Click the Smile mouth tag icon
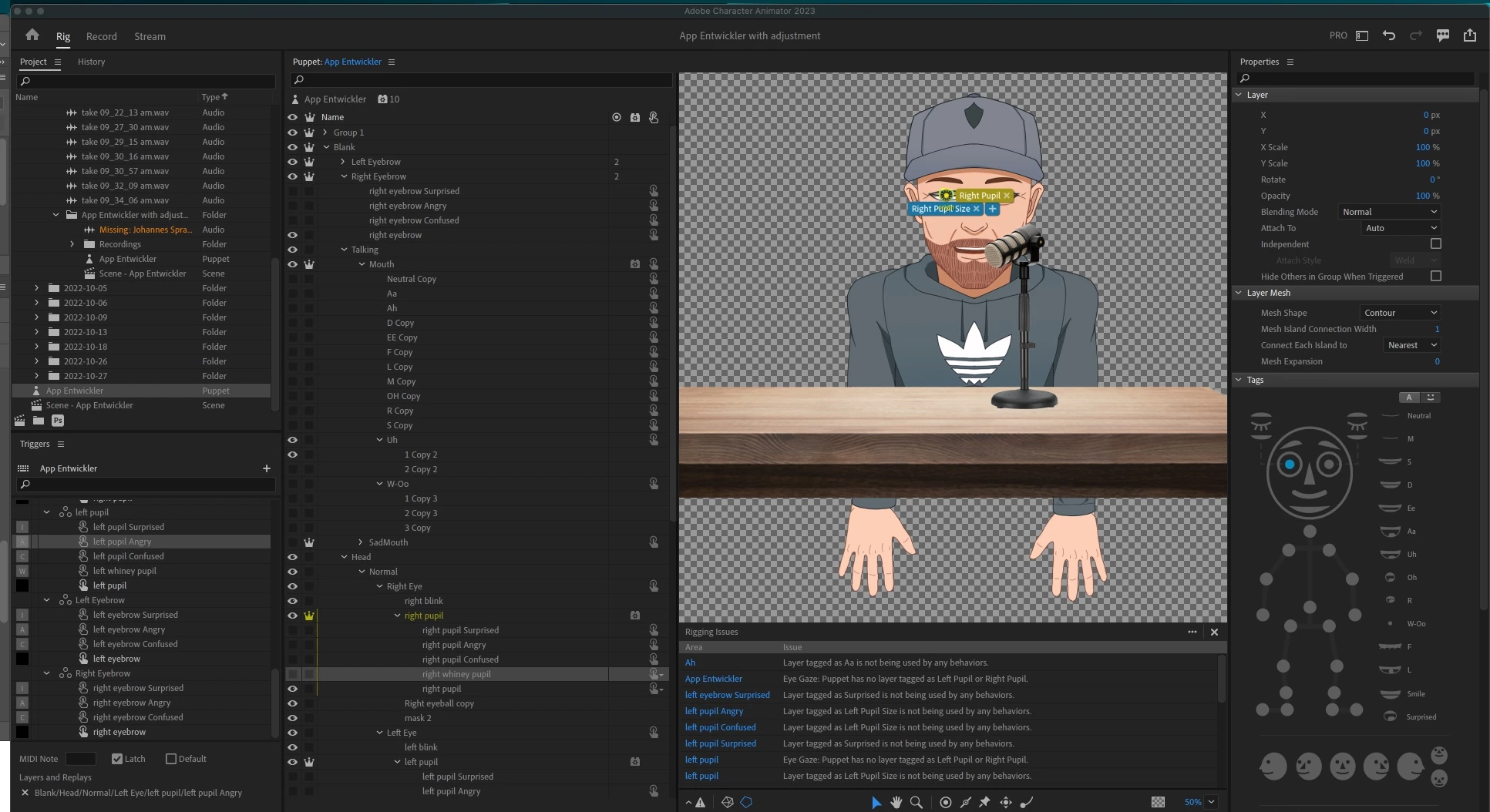The image size is (1490, 812). pos(1390,694)
